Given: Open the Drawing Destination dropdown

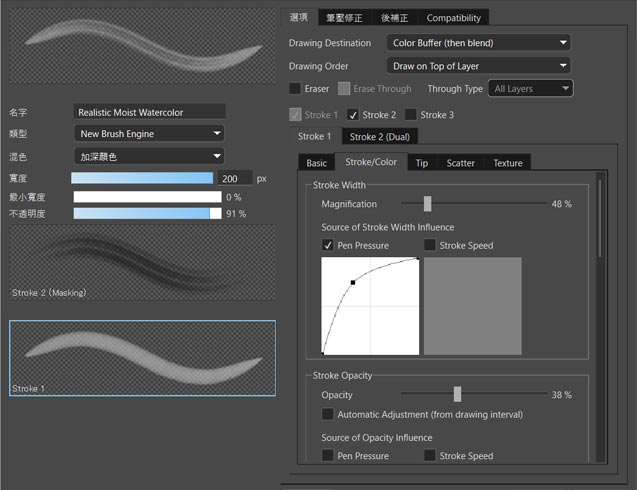Looking at the screenshot, I should pos(478,43).
